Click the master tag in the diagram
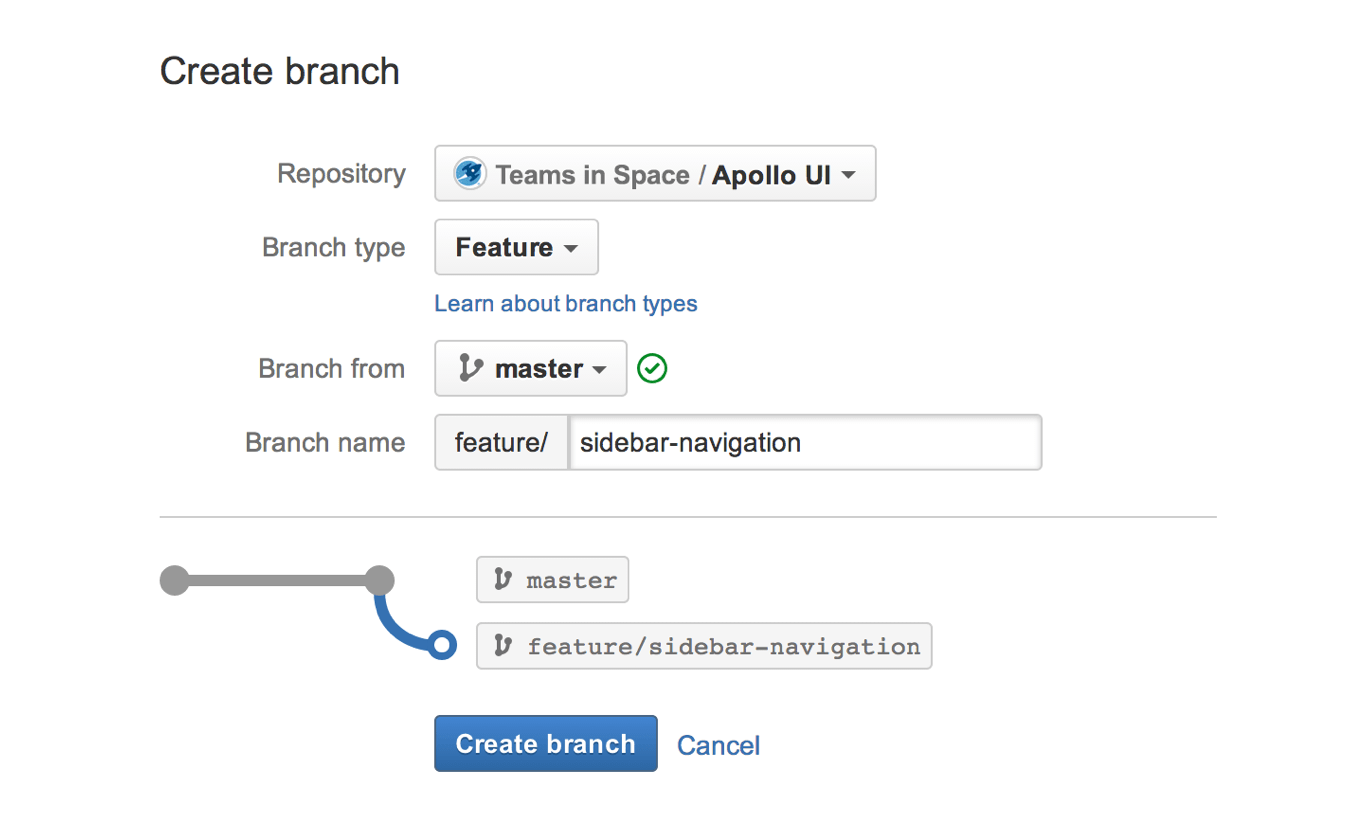The width and height of the screenshot is (1360, 822). click(x=553, y=580)
